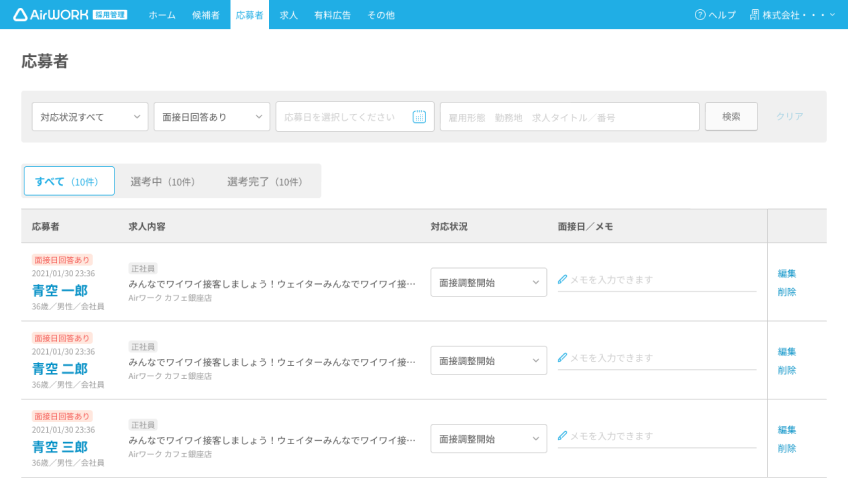Expand 面接調整開始 status for 青空 三郎
This screenshot has width=848, height=497.
pyautogui.click(x=488, y=439)
